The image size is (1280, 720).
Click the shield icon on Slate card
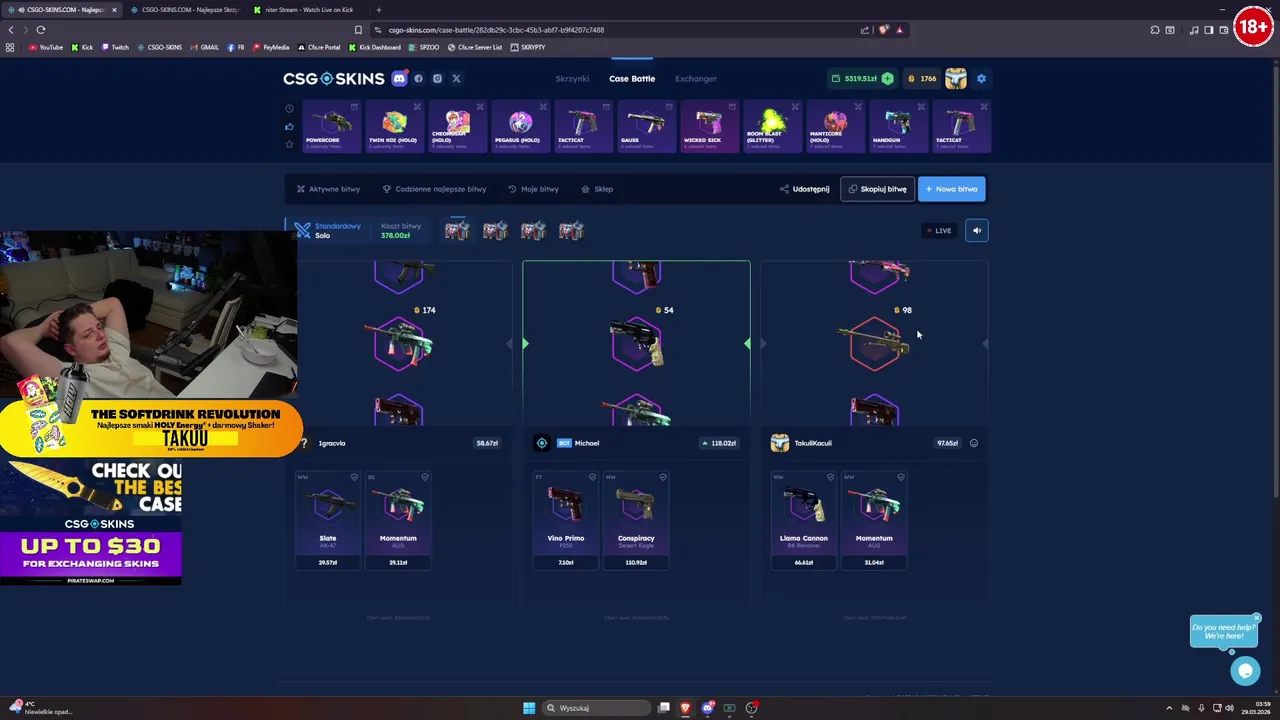pyautogui.click(x=354, y=478)
